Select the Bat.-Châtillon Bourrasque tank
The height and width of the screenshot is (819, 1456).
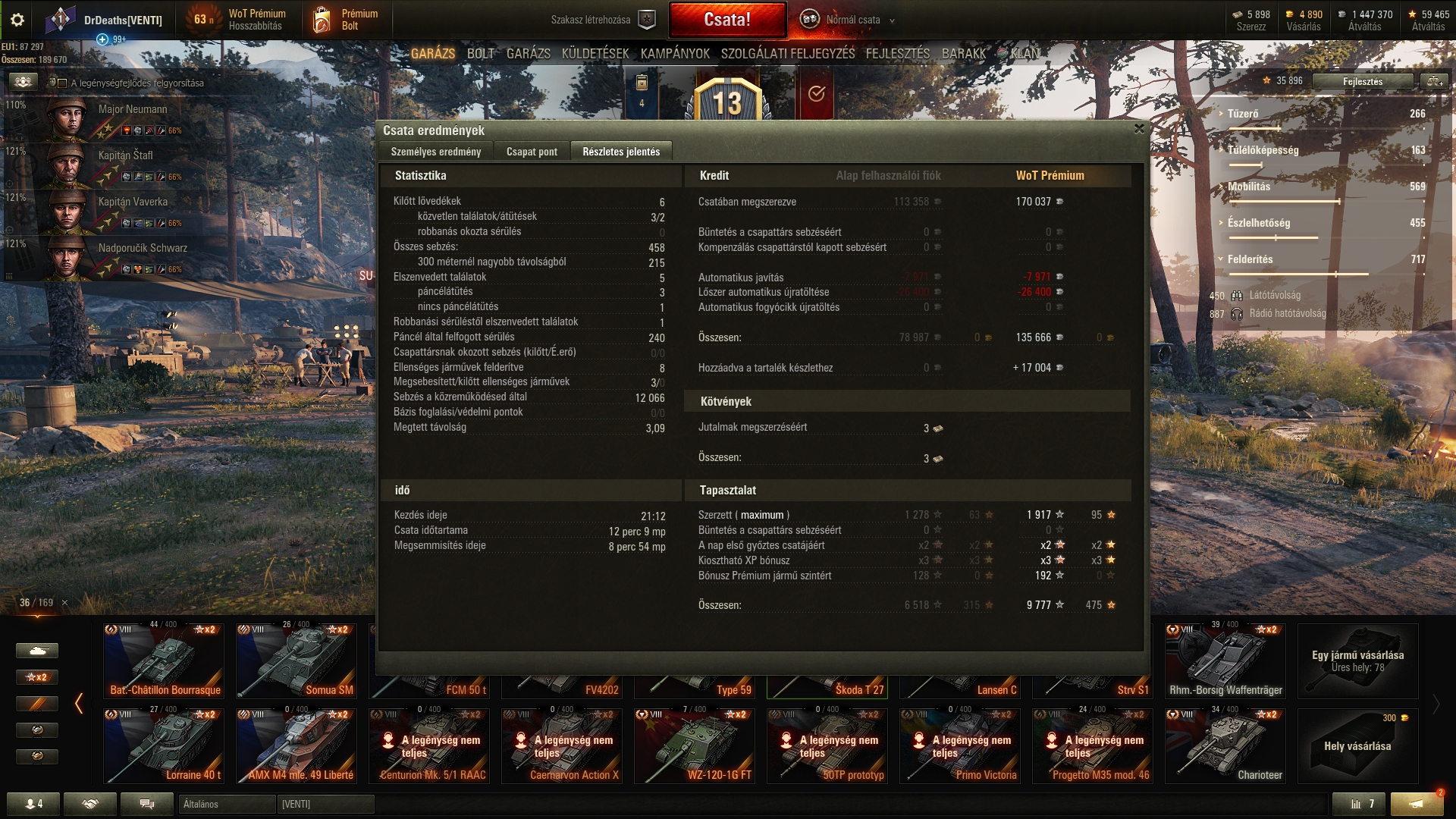[x=164, y=661]
